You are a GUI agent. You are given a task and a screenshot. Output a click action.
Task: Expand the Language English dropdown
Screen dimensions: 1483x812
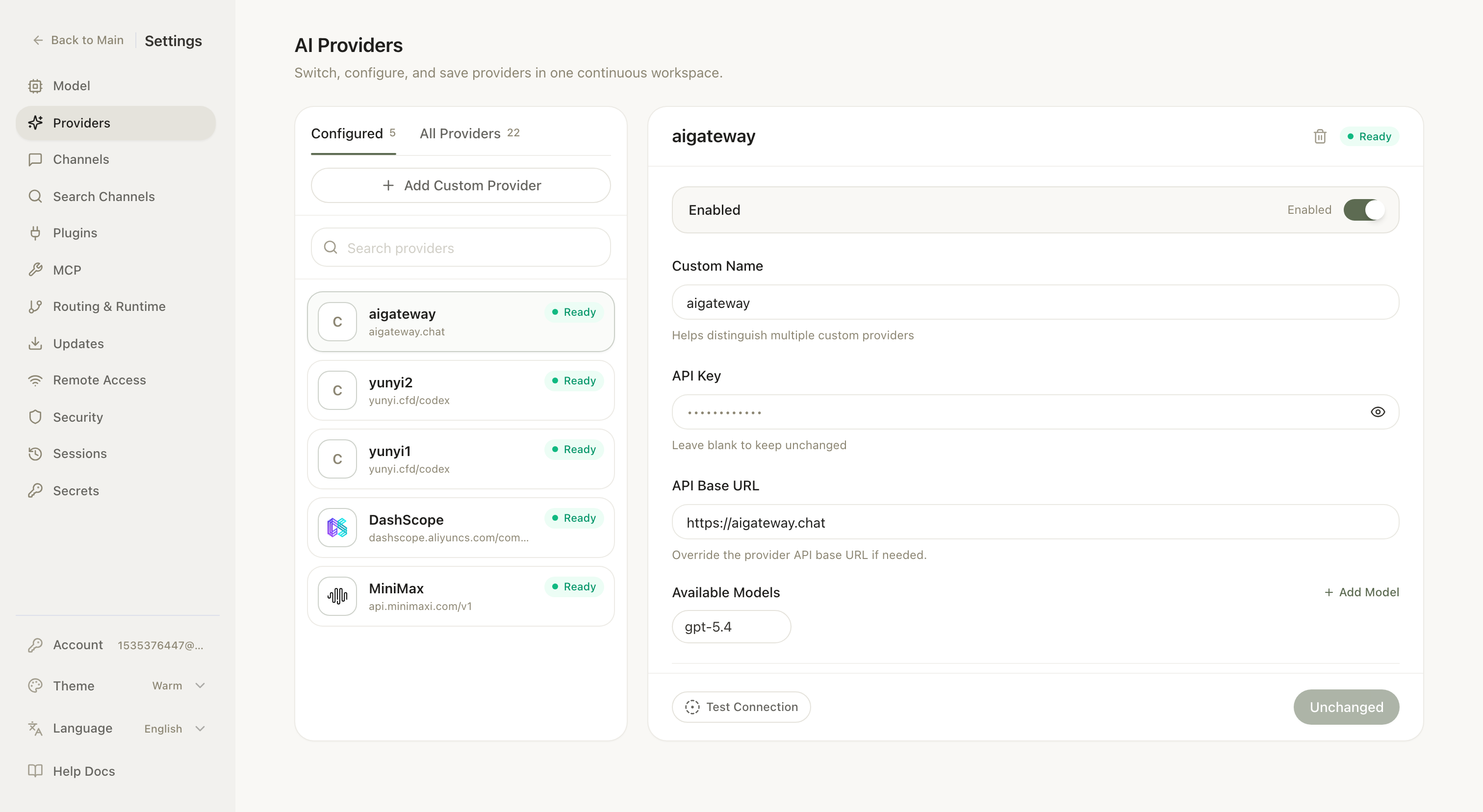(x=175, y=729)
